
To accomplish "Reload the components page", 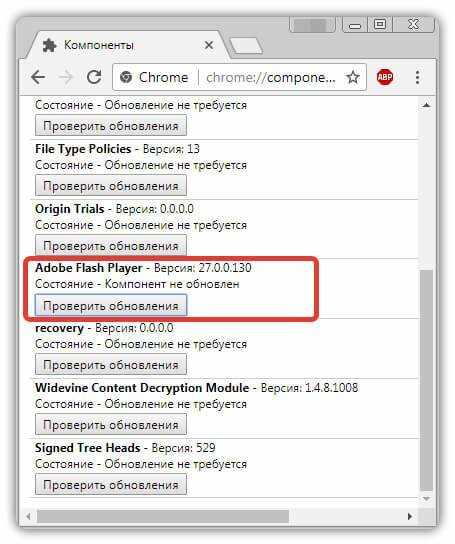I will point(94,77).
